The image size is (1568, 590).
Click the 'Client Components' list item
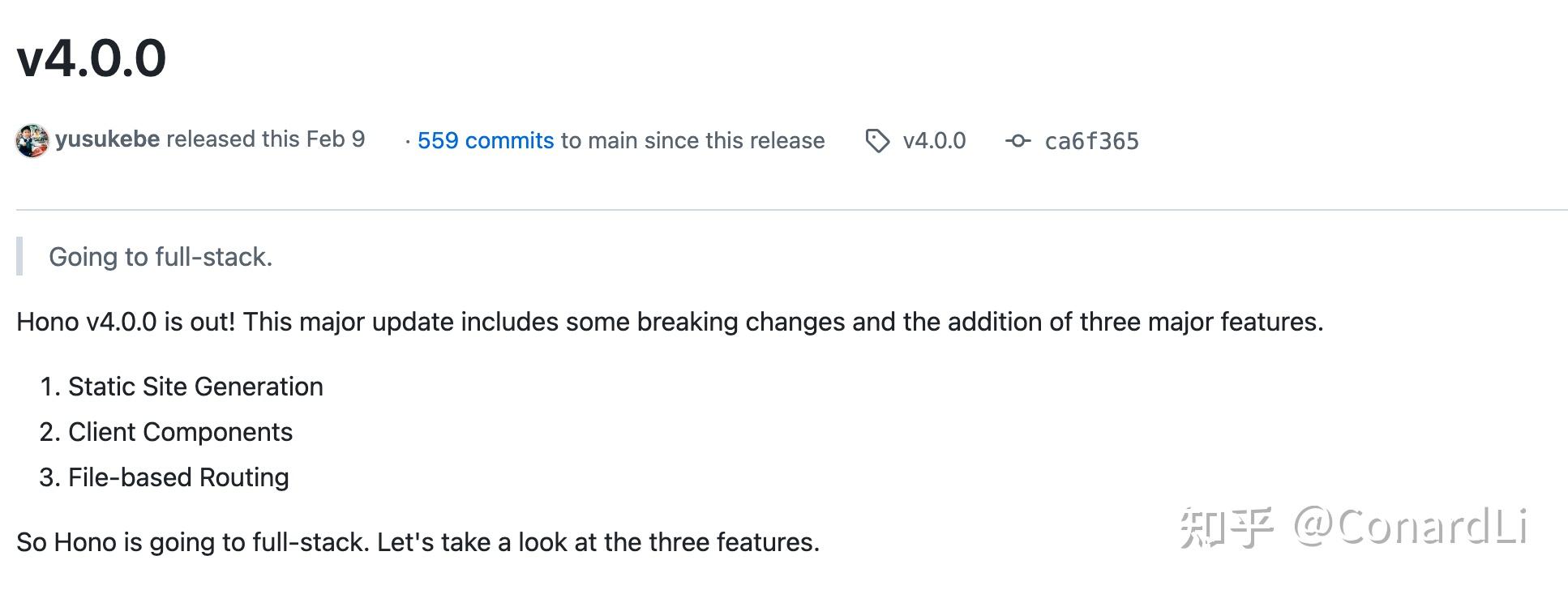[x=180, y=432]
